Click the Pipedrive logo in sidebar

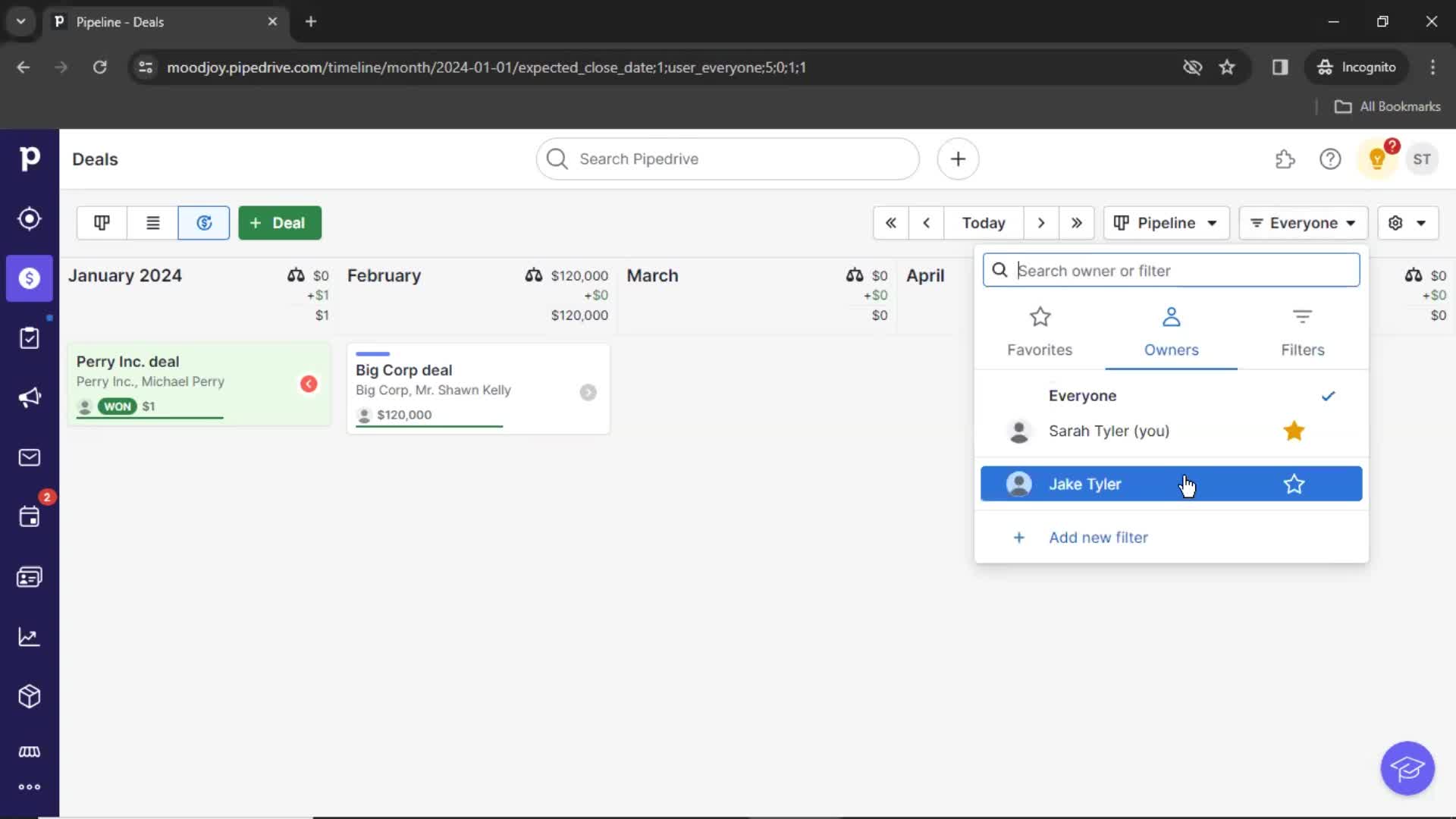30,158
